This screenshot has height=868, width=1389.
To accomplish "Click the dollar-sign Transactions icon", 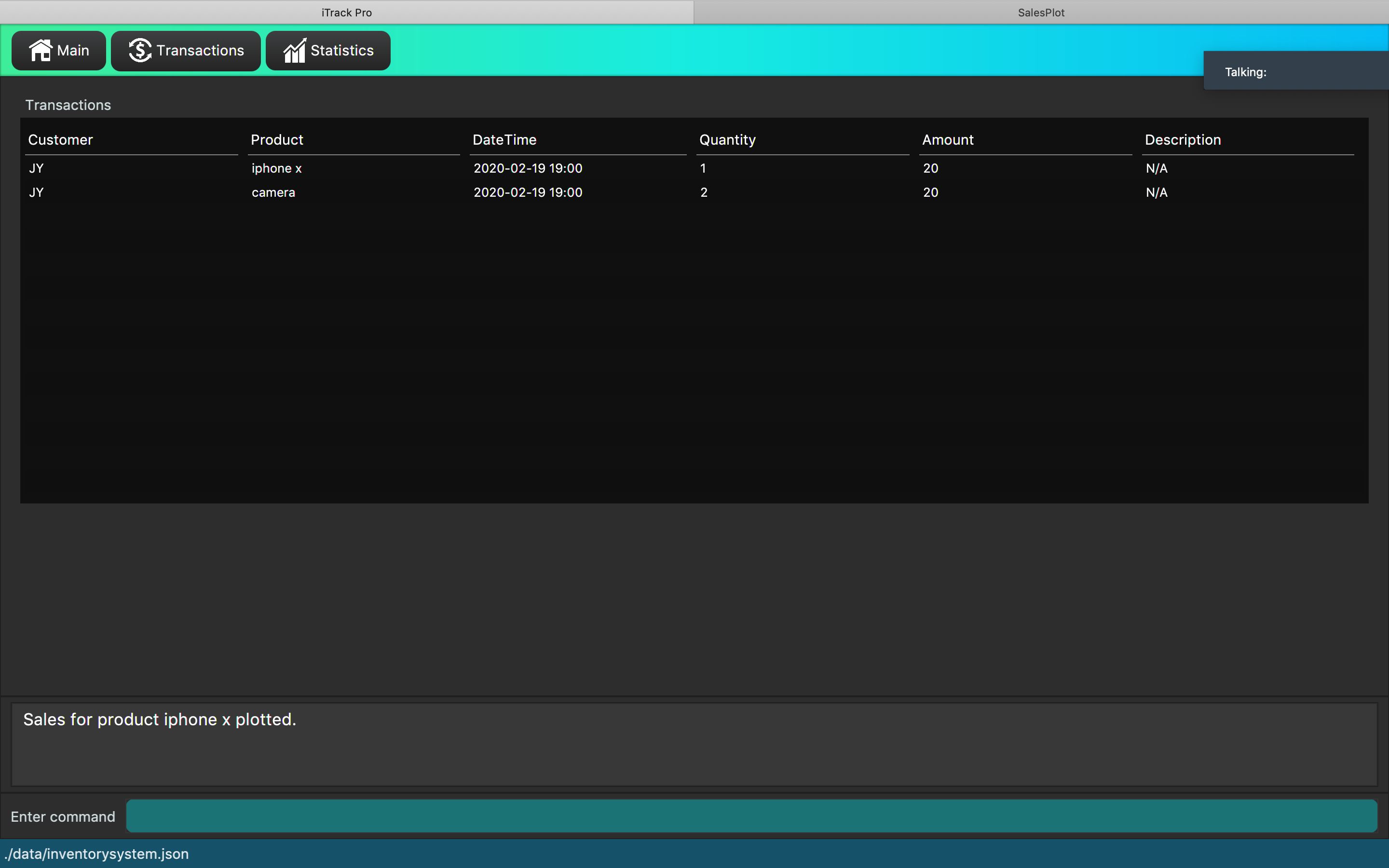I will pos(139,51).
